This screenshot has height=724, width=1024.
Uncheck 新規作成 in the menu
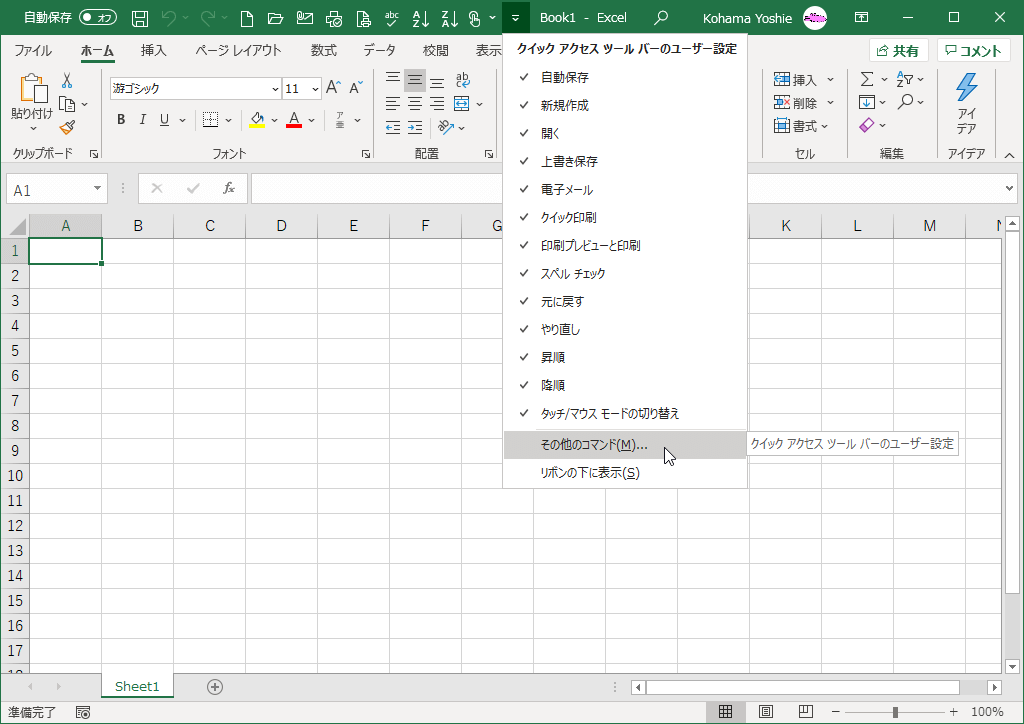point(625,105)
